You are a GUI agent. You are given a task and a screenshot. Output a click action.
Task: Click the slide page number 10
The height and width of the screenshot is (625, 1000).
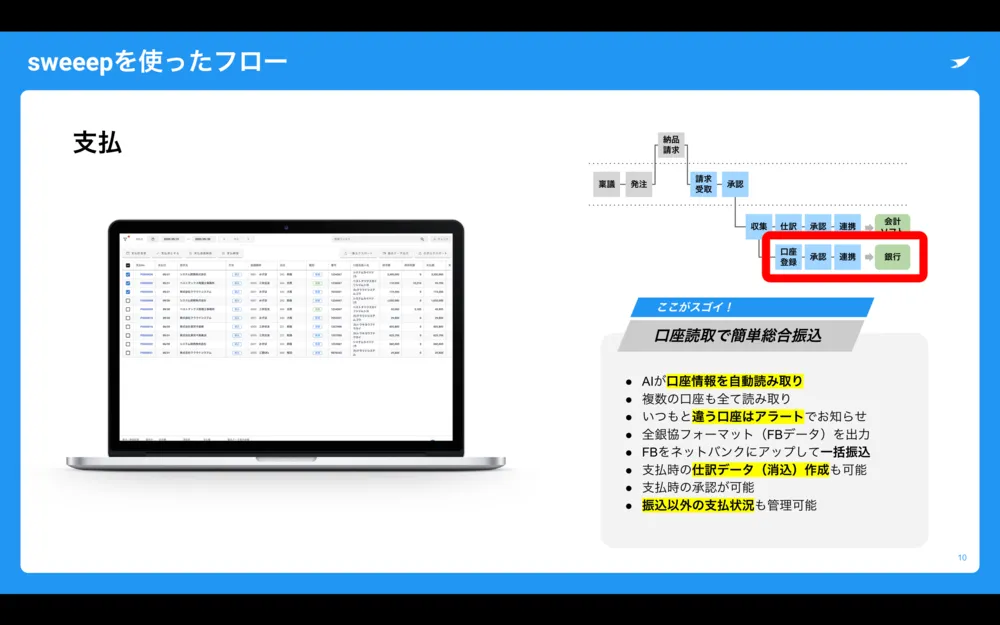click(x=962, y=557)
